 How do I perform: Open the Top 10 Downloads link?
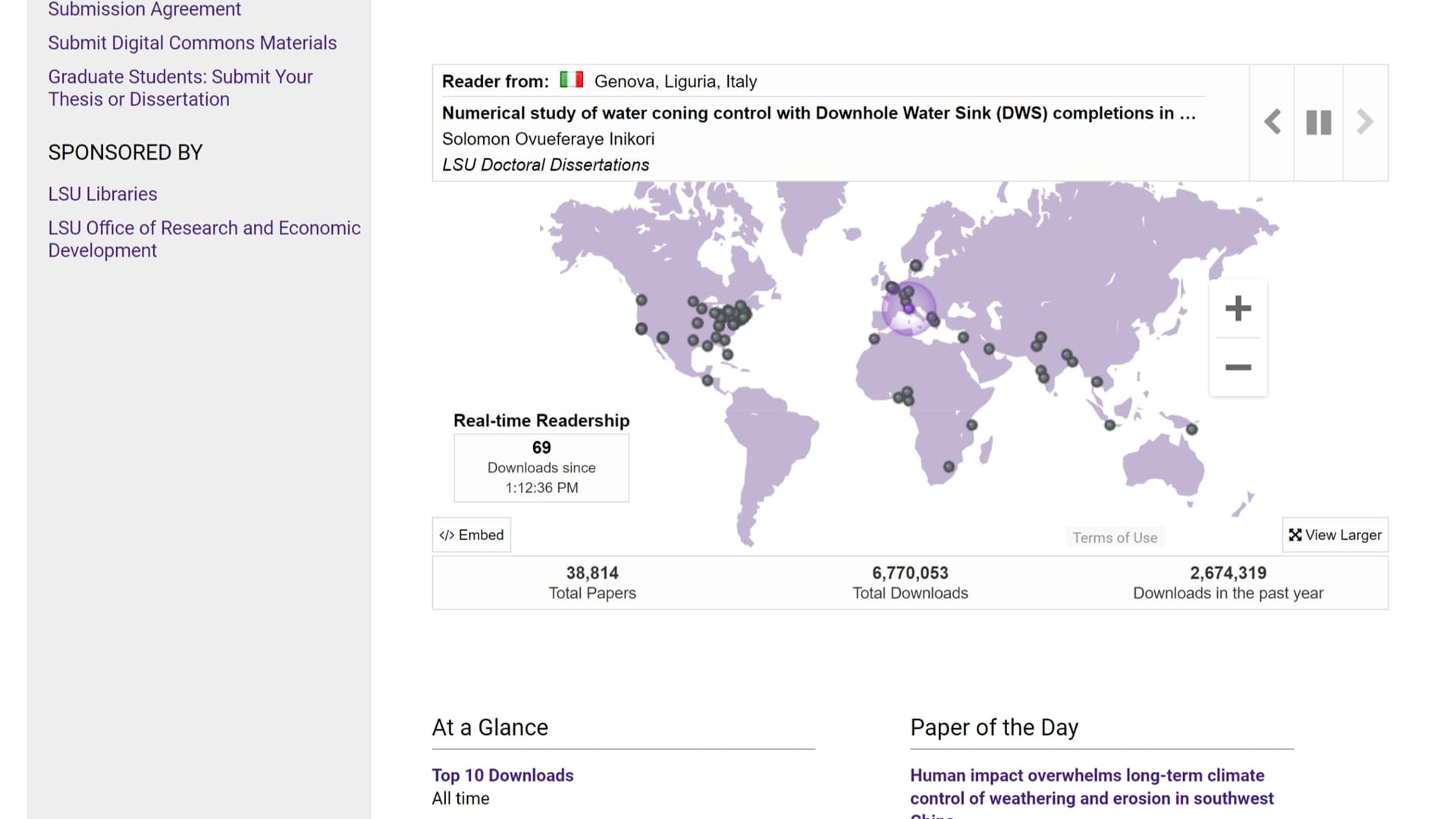502,775
